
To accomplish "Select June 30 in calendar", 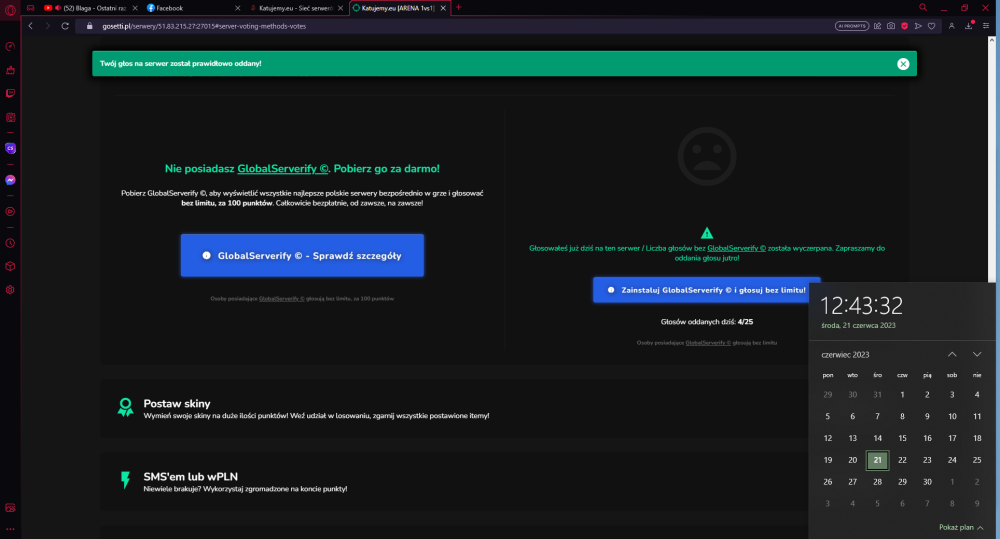I will tap(927, 482).
